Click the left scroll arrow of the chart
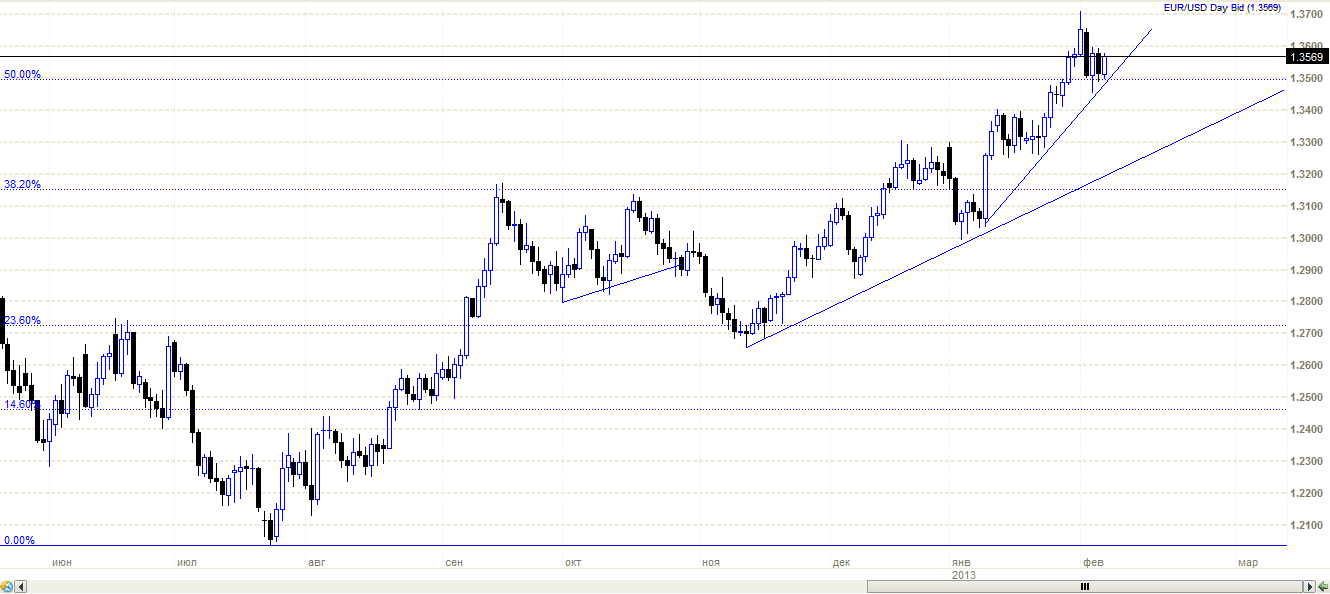Screen dimensions: 1330x594 (x=22, y=586)
